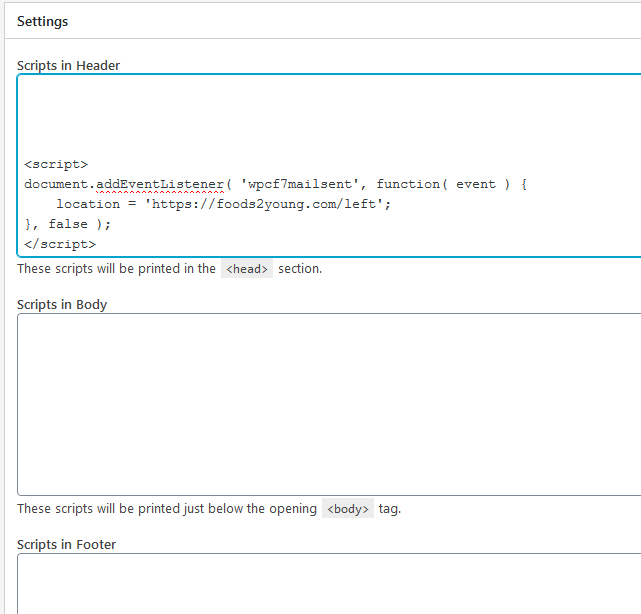Image resolution: width=641 pixels, height=614 pixels.
Task: Click the Scripts in Header label
Action: click(68, 65)
